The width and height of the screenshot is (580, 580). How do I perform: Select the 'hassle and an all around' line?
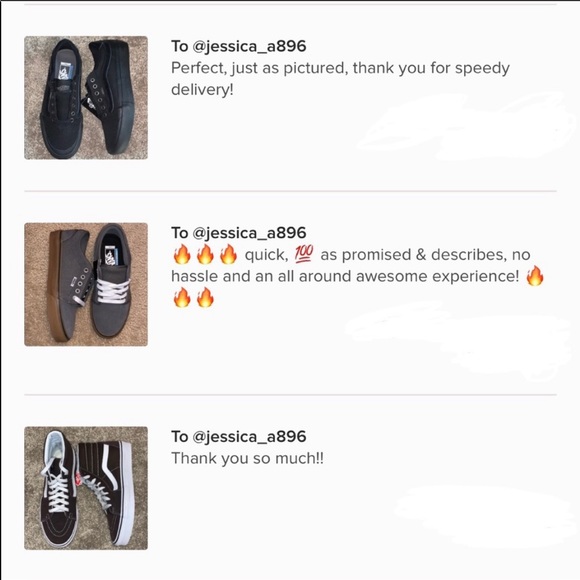[262, 276]
